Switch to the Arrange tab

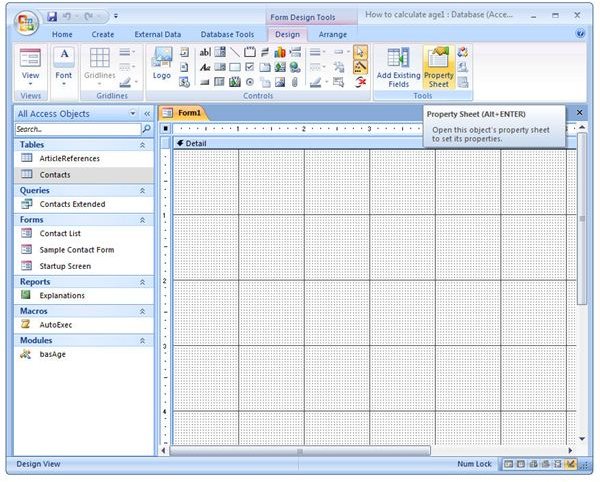coord(333,34)
